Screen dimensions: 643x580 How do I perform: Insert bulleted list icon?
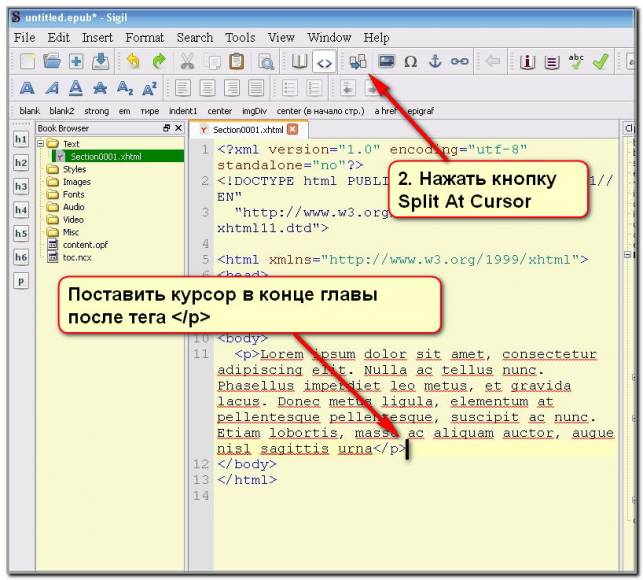coord(290,88)
